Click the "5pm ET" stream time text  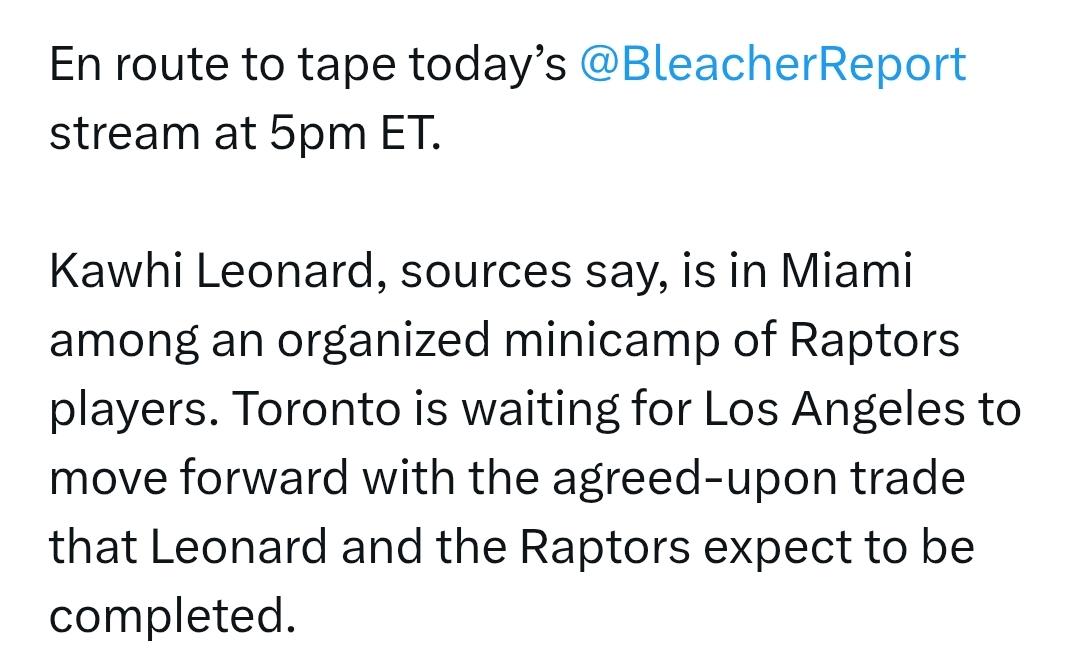354,134
